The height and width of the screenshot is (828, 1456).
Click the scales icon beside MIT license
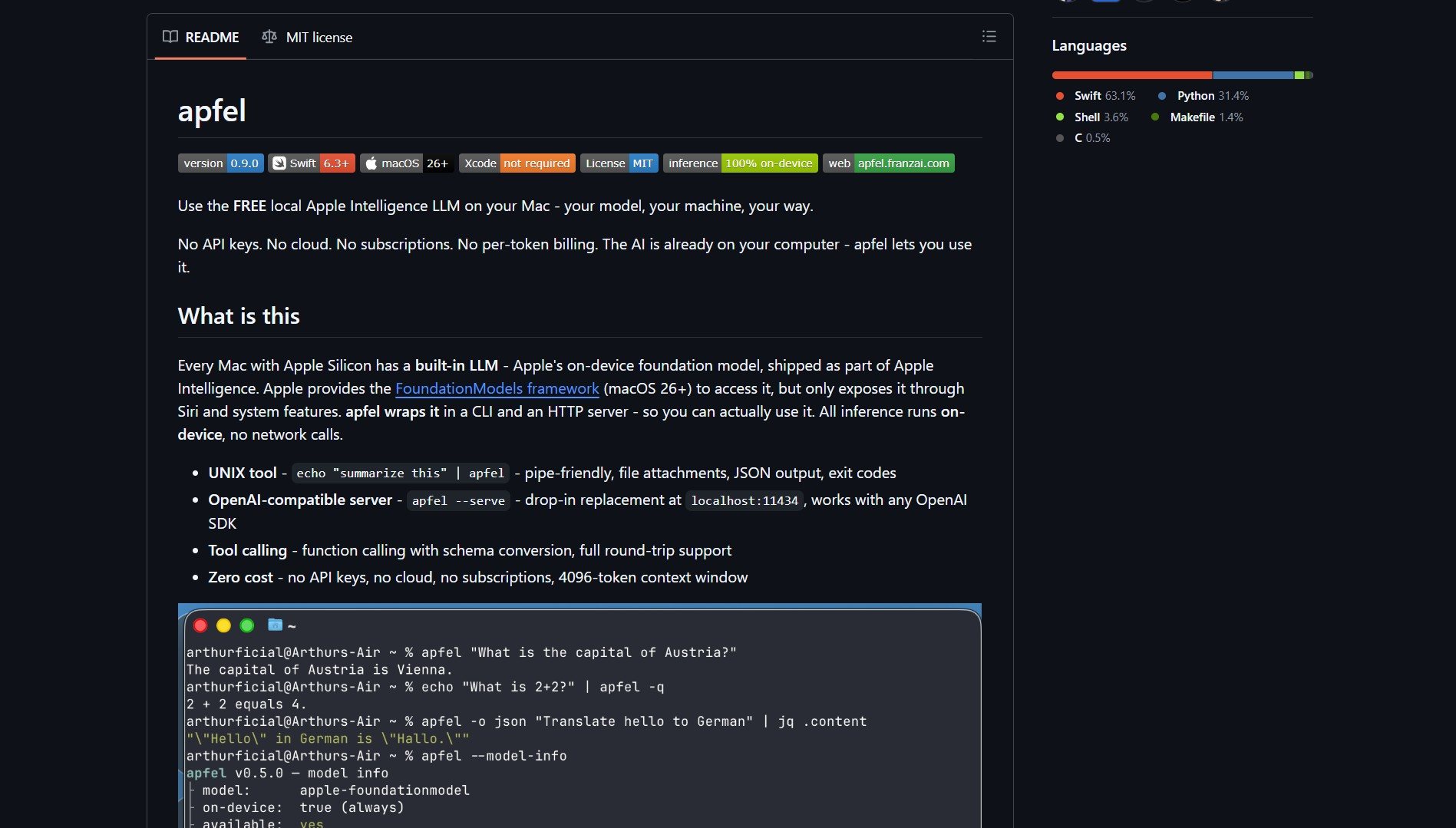(x=269, y=36)
